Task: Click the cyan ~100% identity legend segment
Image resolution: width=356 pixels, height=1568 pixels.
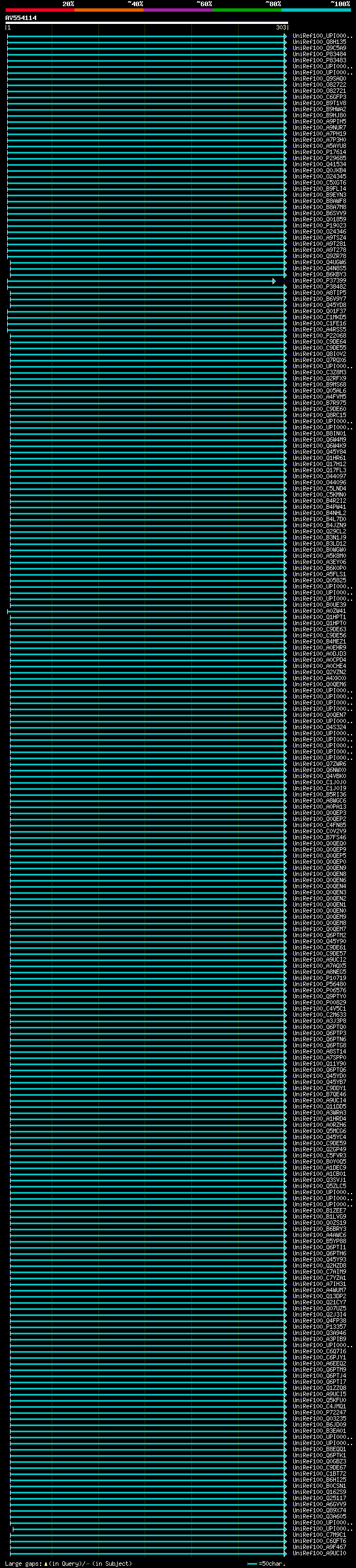Action: pyautogui.click(x=316, y=10)
